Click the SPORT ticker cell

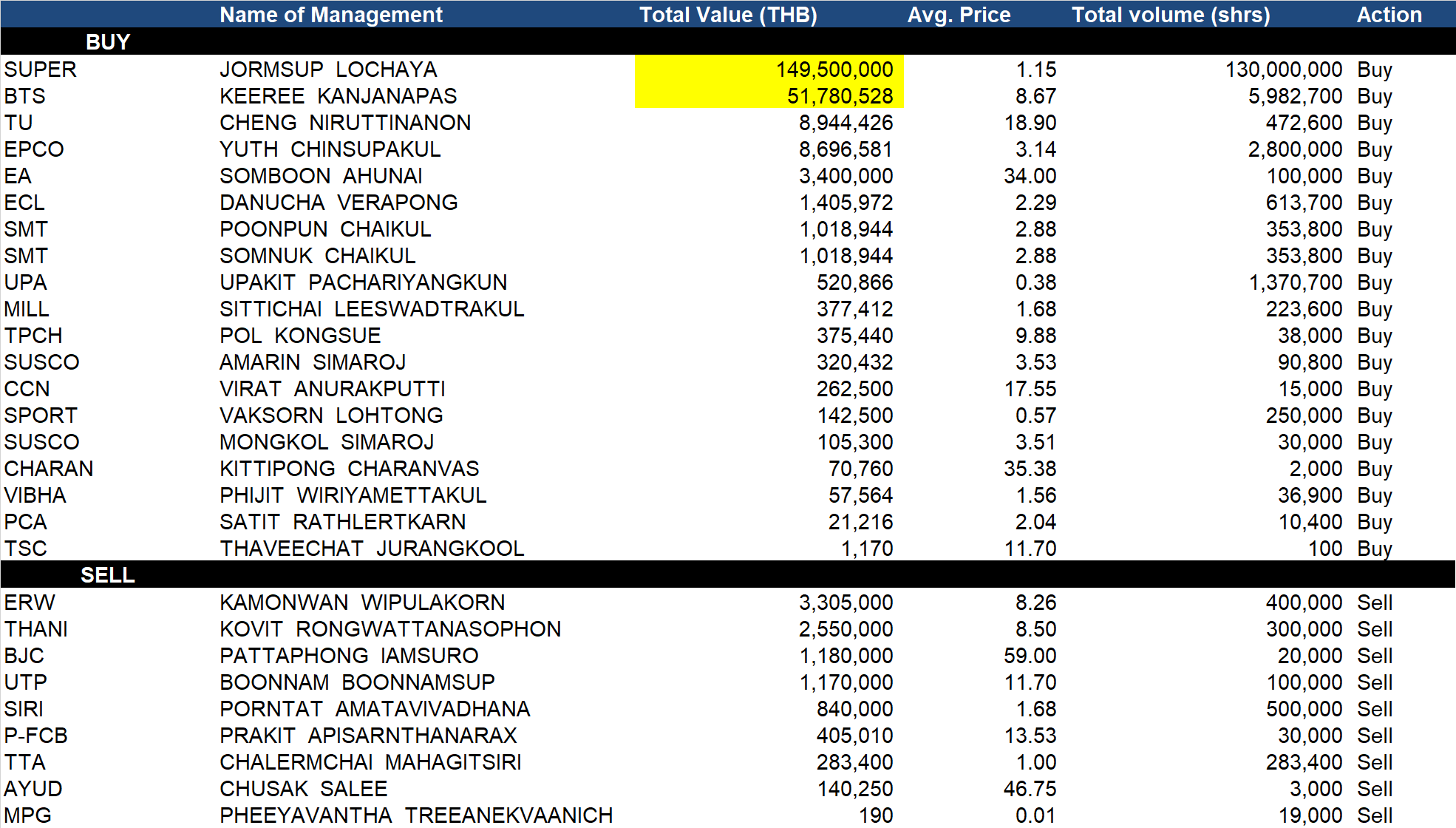[x=41, y=415]
